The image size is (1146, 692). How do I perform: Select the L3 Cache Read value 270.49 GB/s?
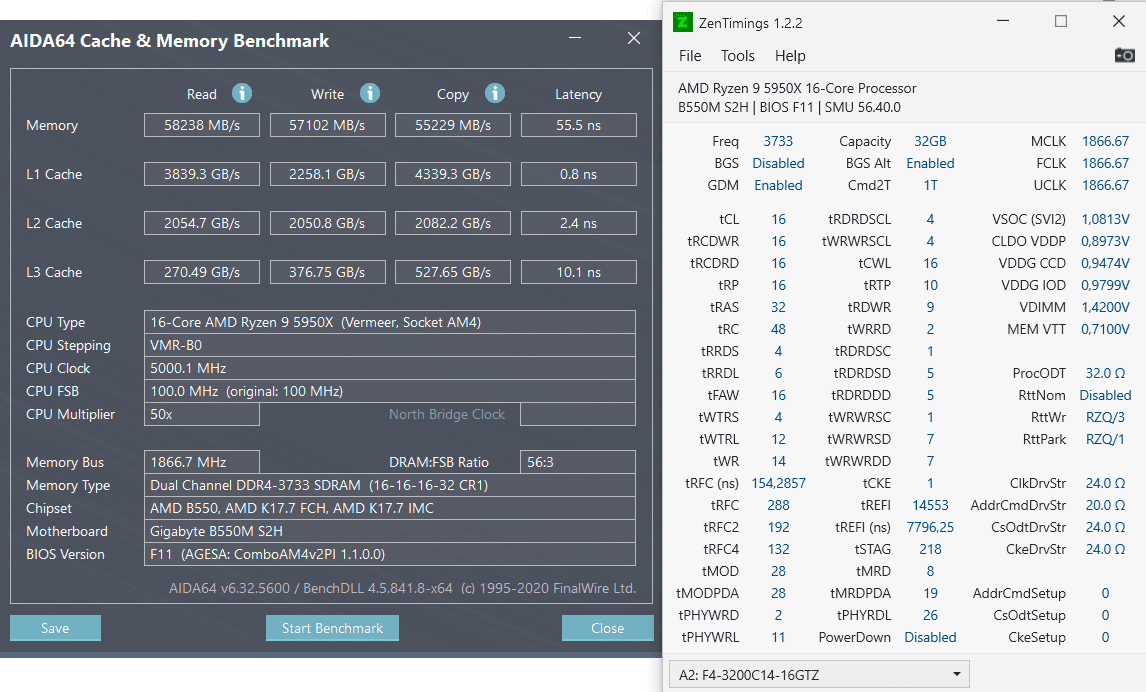point(202,272)
